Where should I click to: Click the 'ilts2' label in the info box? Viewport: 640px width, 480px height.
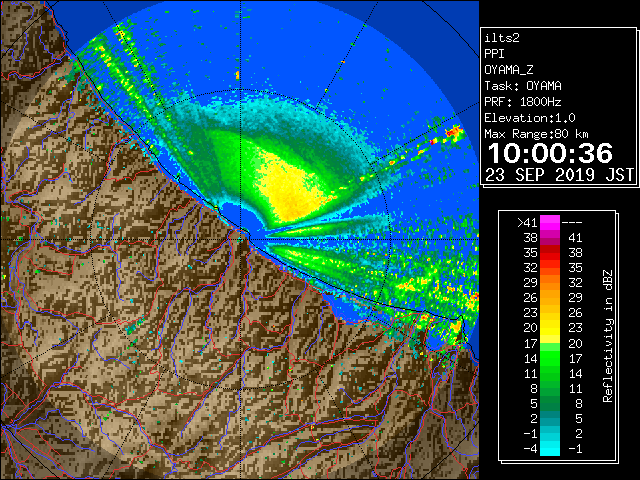(502, 38)
